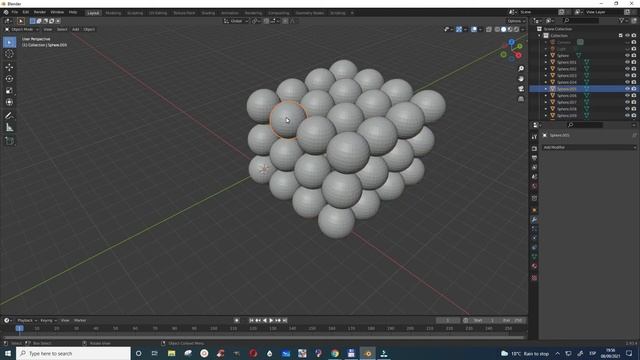Toggle the camera view icon
This screenshot has width=640, height=360.
521,89
